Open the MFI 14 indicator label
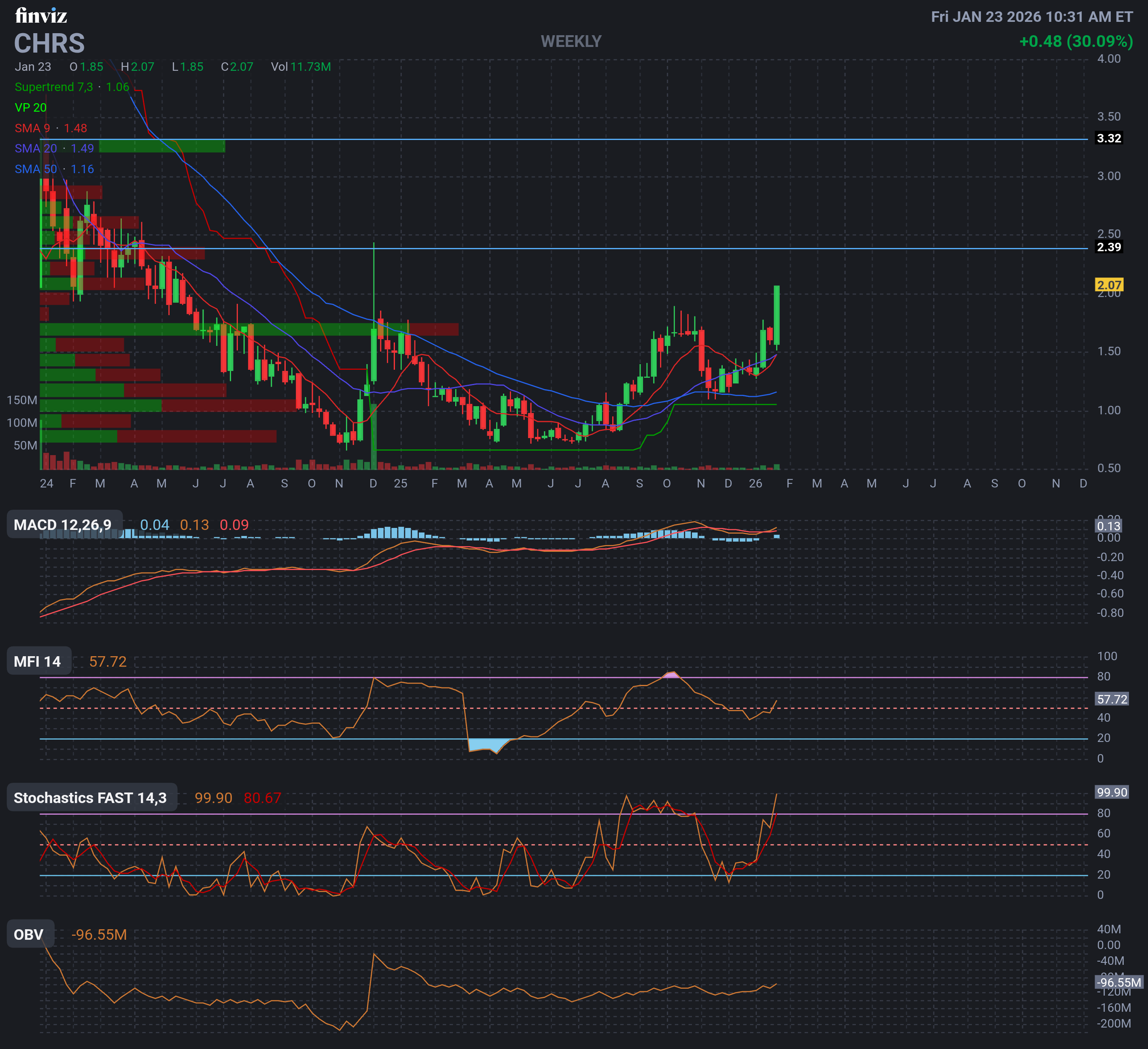The width and height of the screenshot is (1148, 1049). tap(38, 661)
